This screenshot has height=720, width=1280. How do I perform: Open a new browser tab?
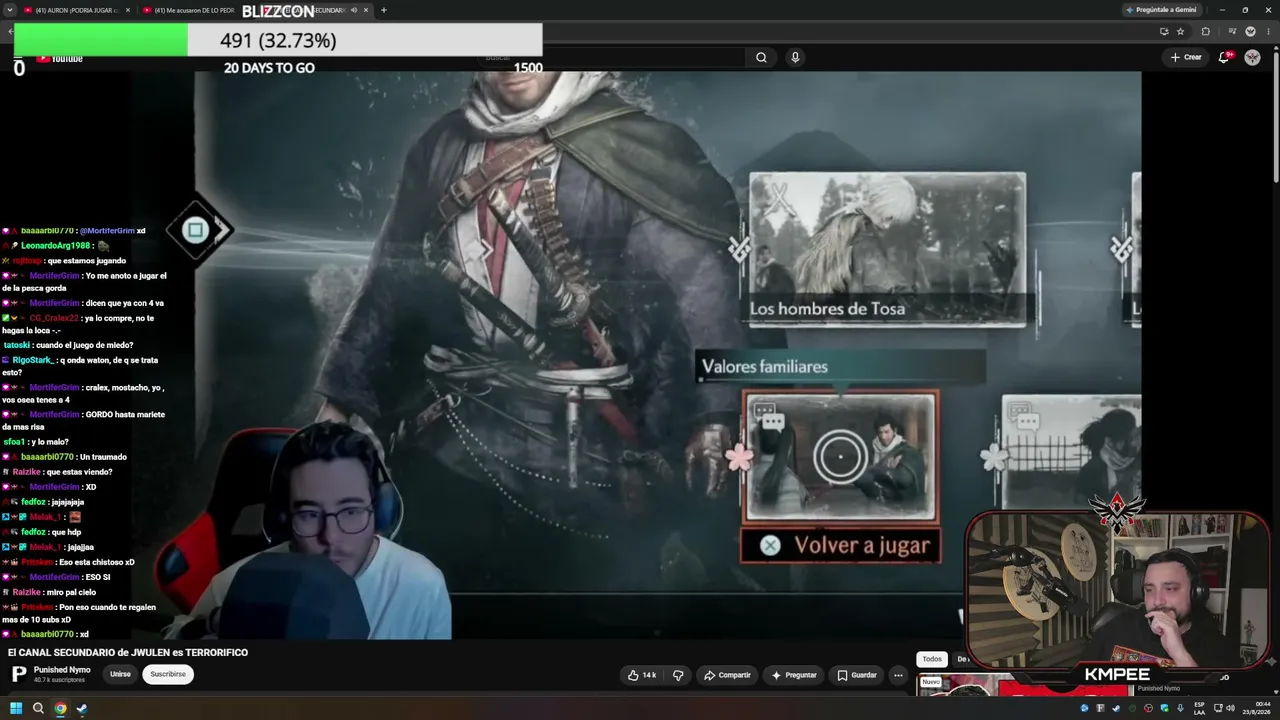coord(384,10)
